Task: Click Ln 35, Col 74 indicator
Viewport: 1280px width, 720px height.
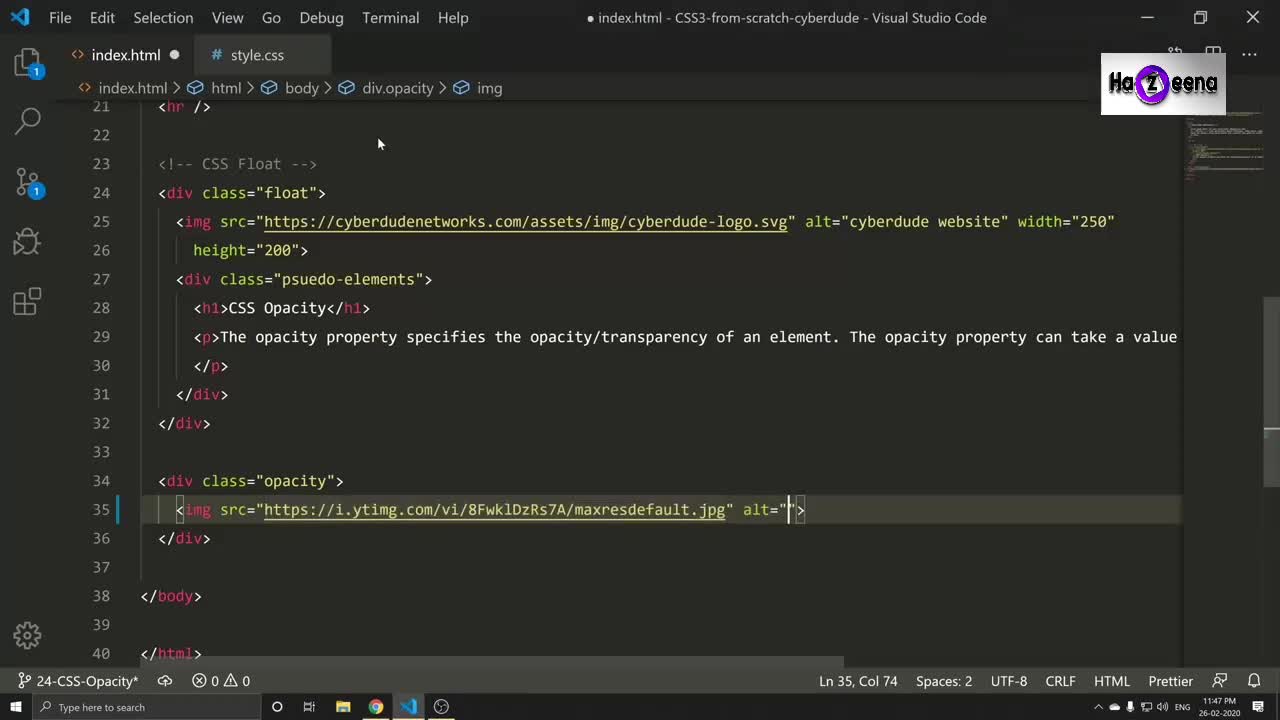Action: point(858,681)
